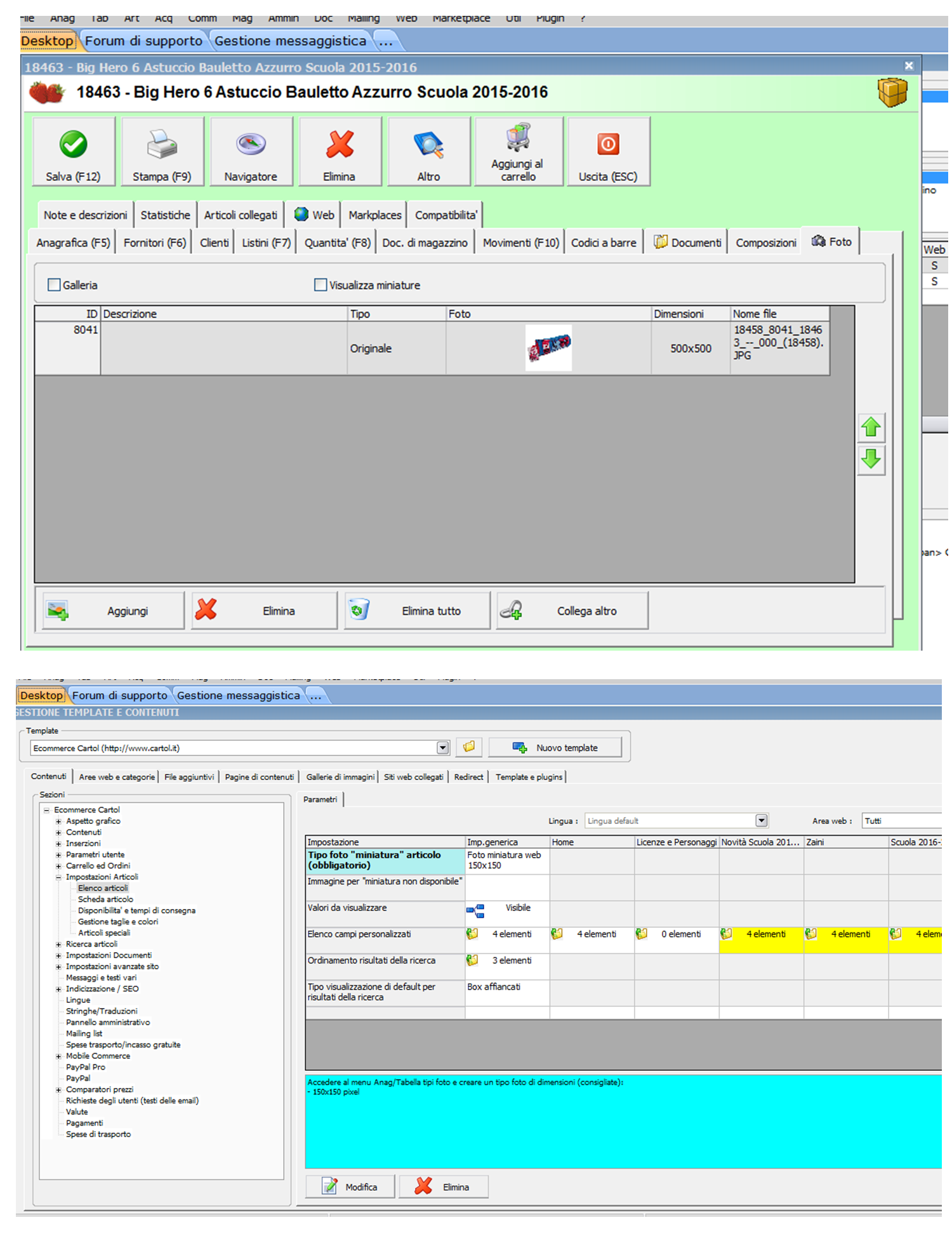This screenshot has width=952, height=1234.
Task: Open the Altro magnifier icon
Action: pyautogui.click(x=428, y=144)
